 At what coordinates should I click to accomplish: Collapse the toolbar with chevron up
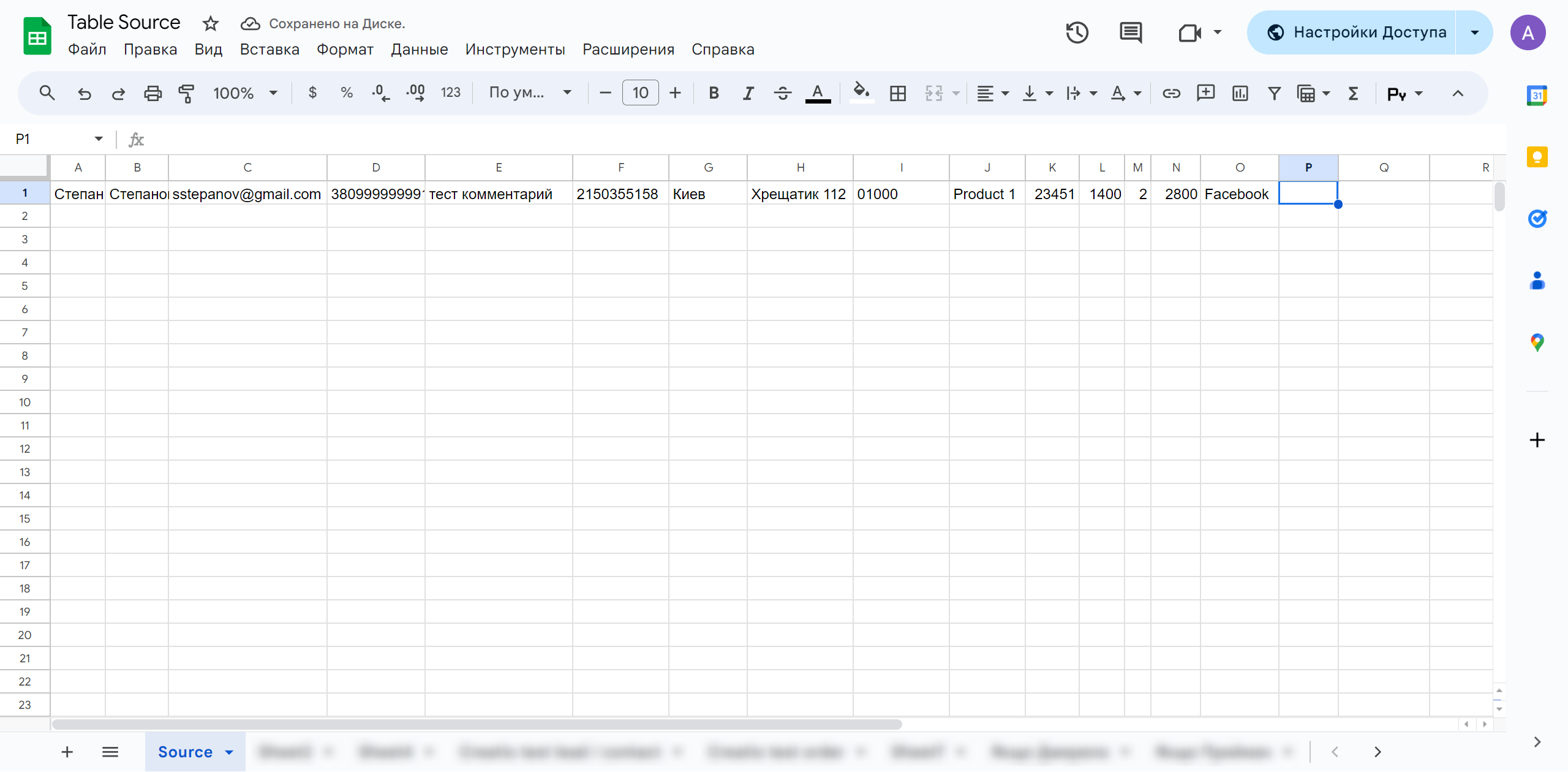click(1458, 93)
